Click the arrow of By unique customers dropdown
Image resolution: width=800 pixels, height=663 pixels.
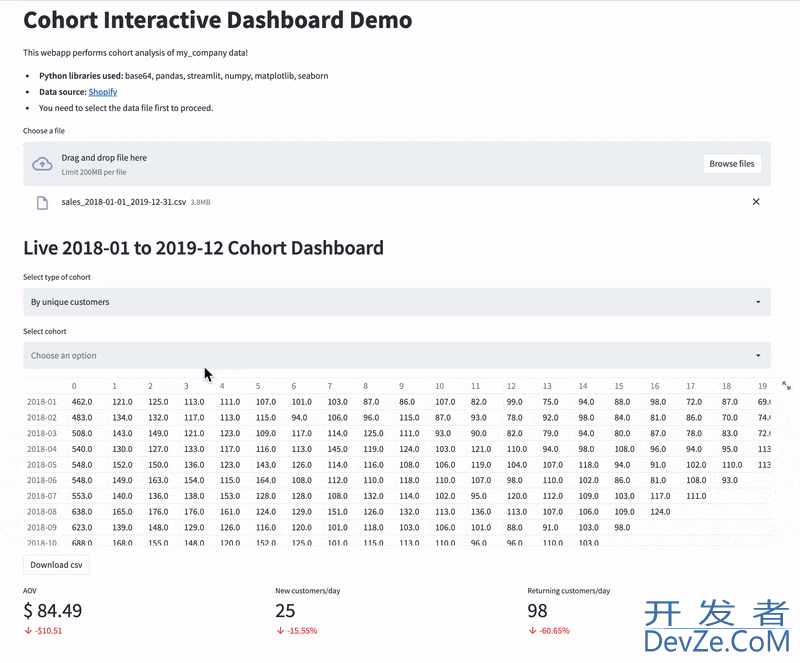click(x=758, y=302)
